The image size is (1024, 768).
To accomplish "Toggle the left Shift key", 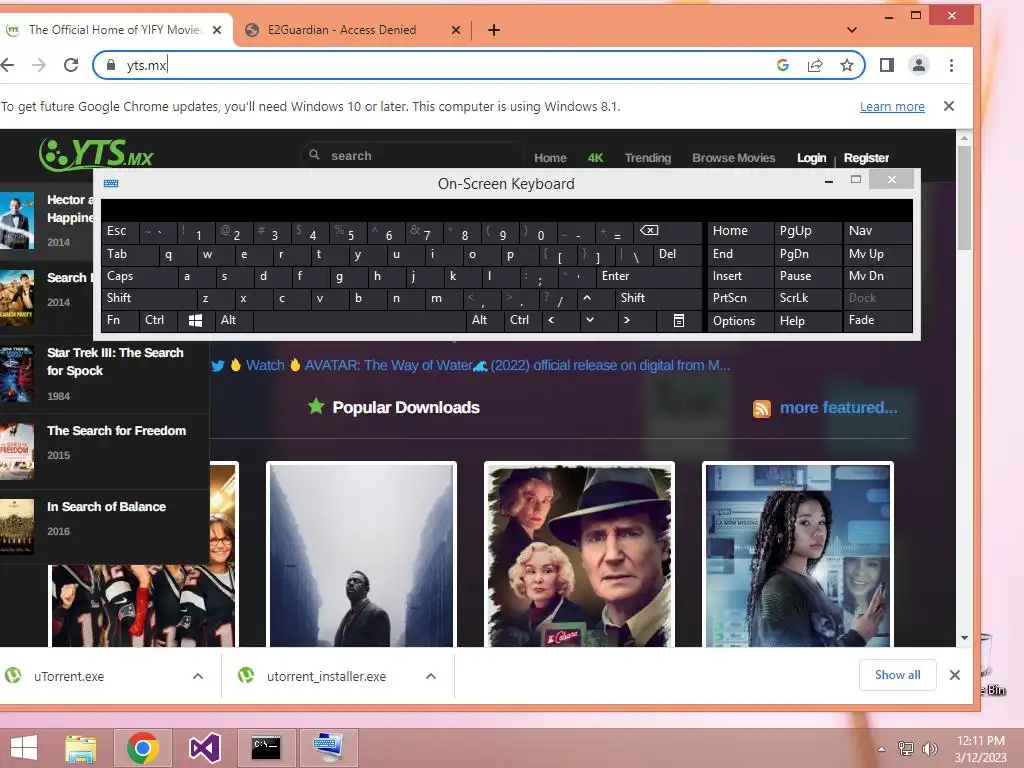I will (x=148, y=298).
